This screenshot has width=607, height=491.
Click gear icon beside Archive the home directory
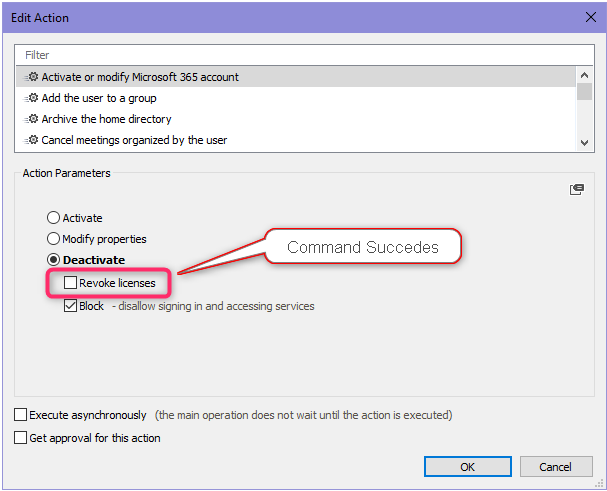pos(32,119)
